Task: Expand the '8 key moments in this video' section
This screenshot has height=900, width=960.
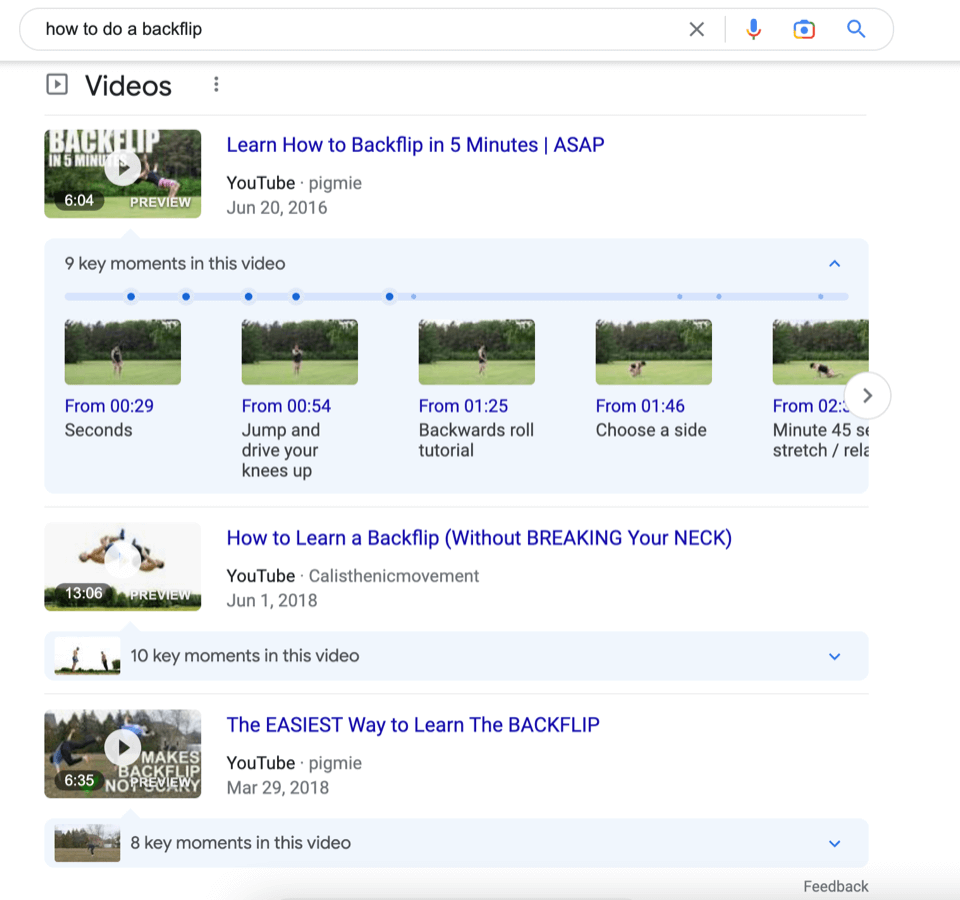Action: click(x=835, y=843)
